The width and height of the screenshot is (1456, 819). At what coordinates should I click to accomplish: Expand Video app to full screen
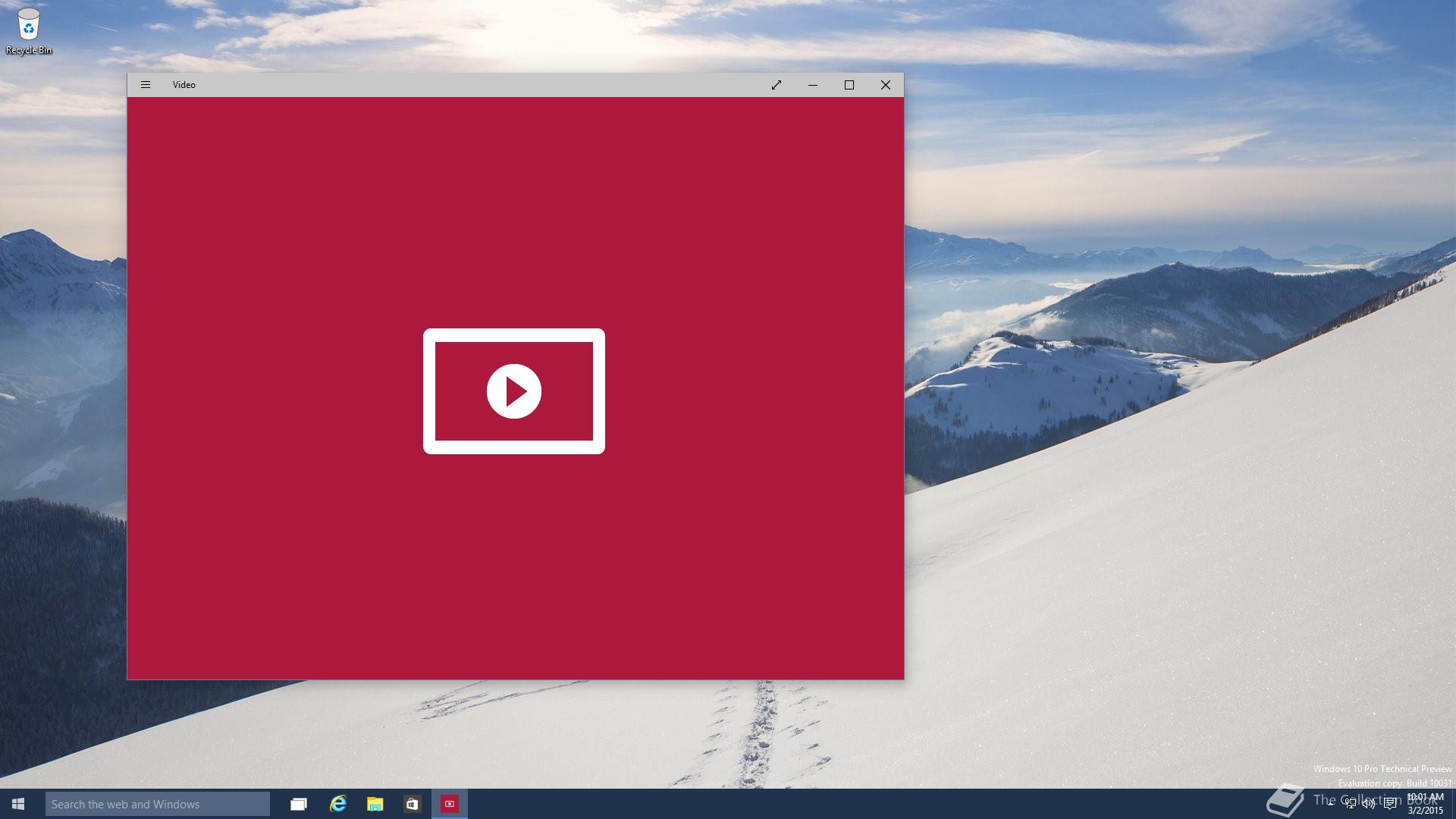[x=777, y=85]
